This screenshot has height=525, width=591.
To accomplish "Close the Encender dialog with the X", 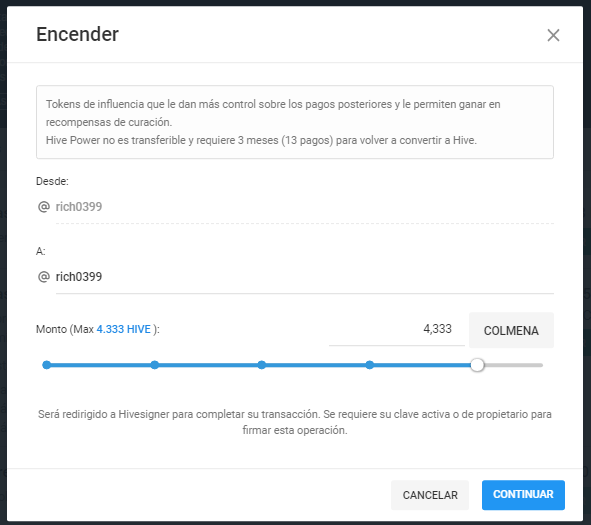I will click(553, 35).
